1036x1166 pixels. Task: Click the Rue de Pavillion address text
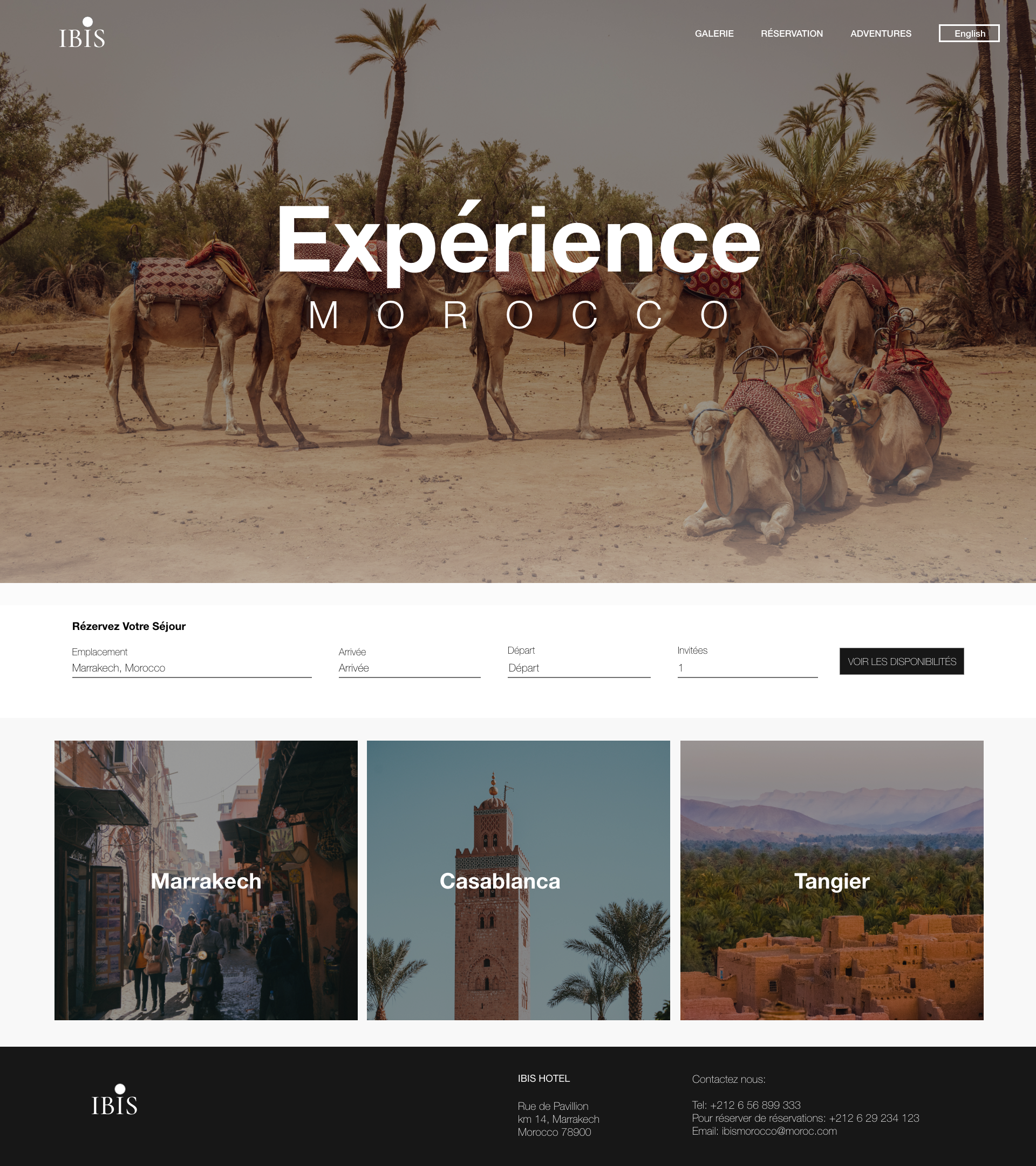point(553,1106)
